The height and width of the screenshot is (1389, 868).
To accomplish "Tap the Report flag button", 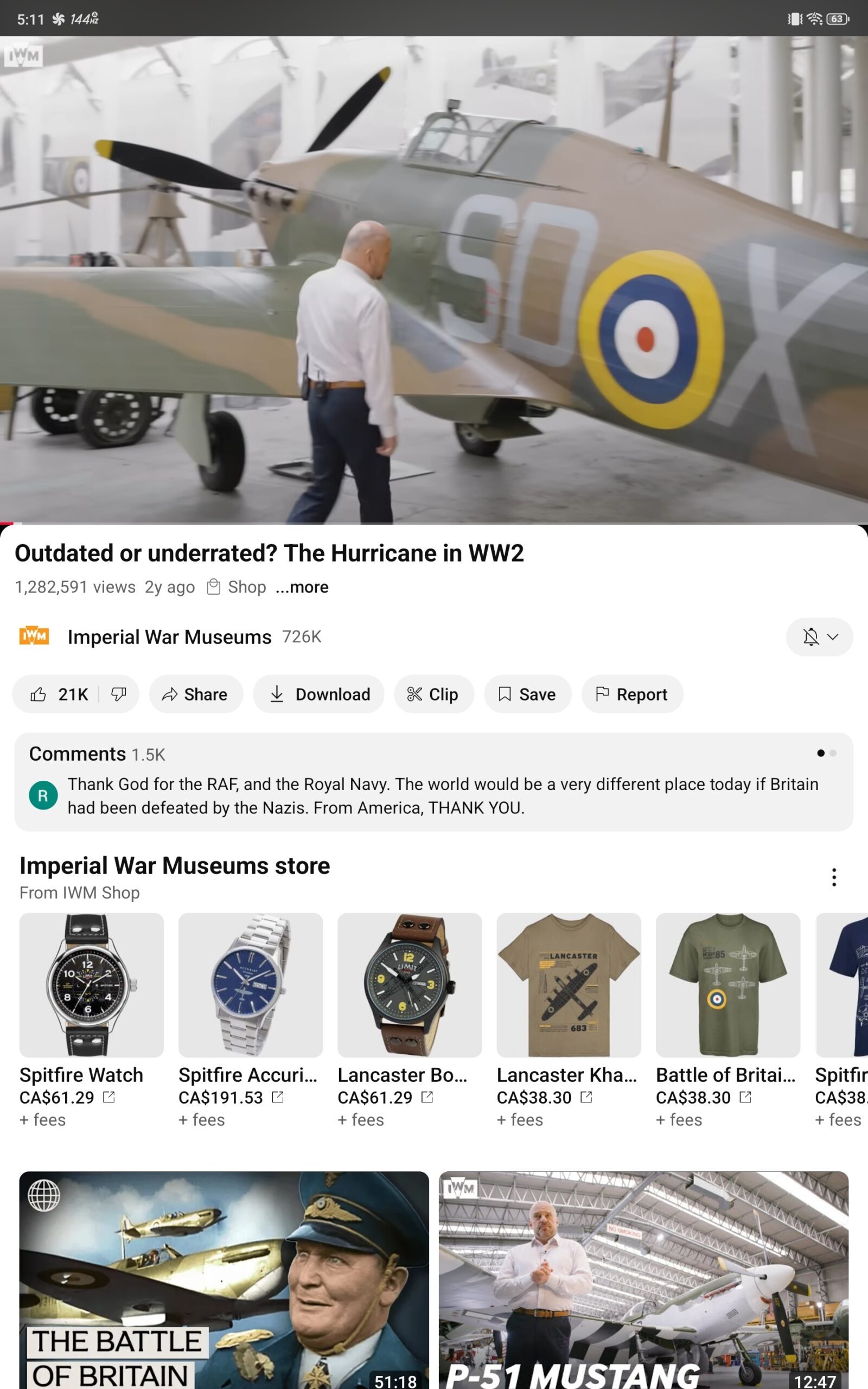I will click(x=632, y=694).
